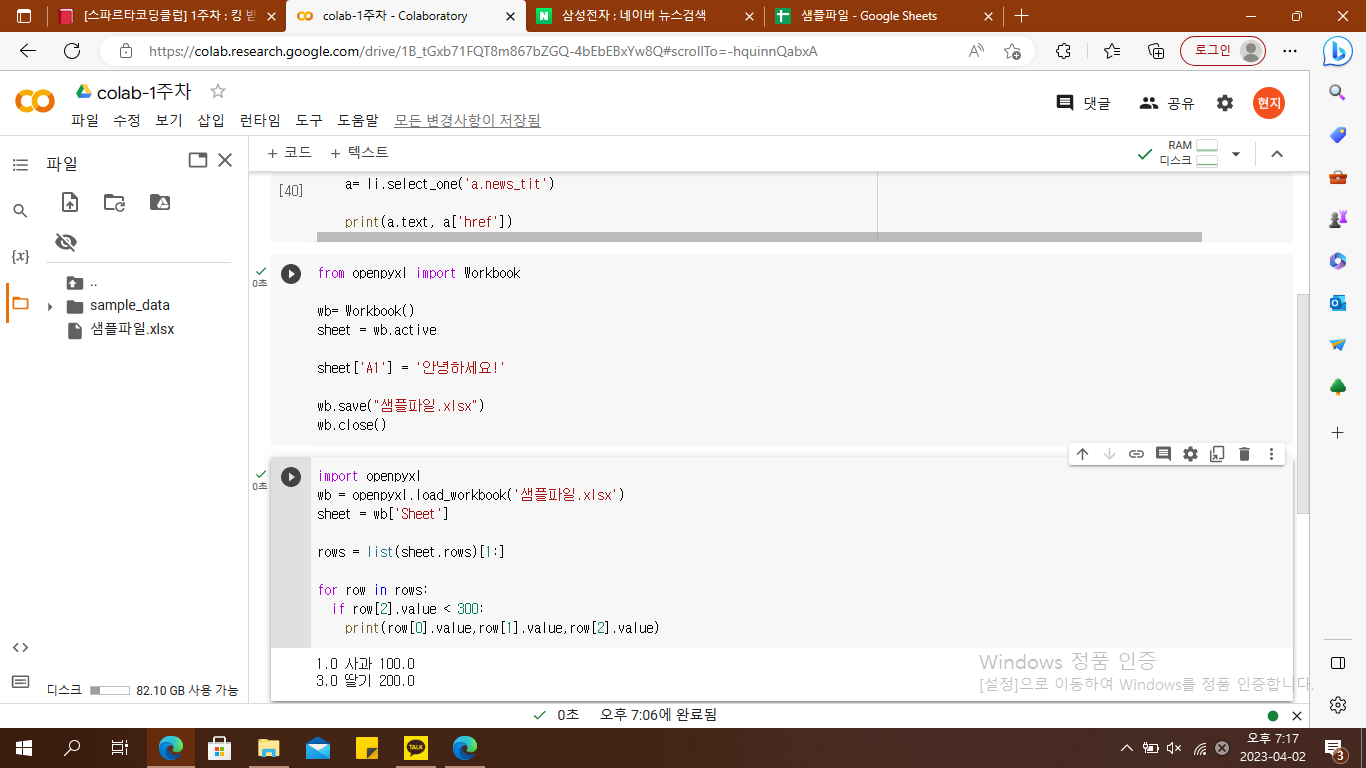
Task: Mirror the cell in a tab
Action: (x=1217, y=454)
